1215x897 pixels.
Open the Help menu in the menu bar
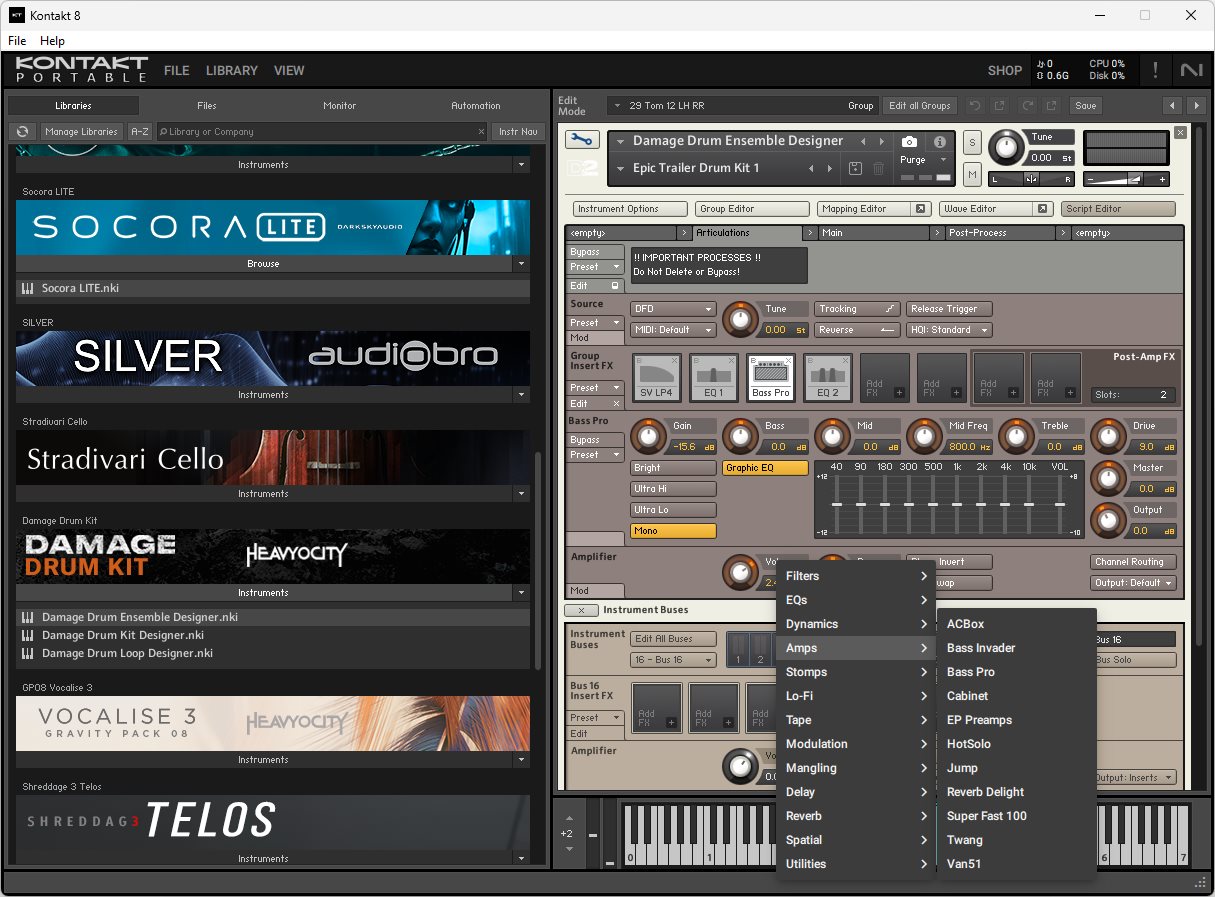click(x=52, y=41)
